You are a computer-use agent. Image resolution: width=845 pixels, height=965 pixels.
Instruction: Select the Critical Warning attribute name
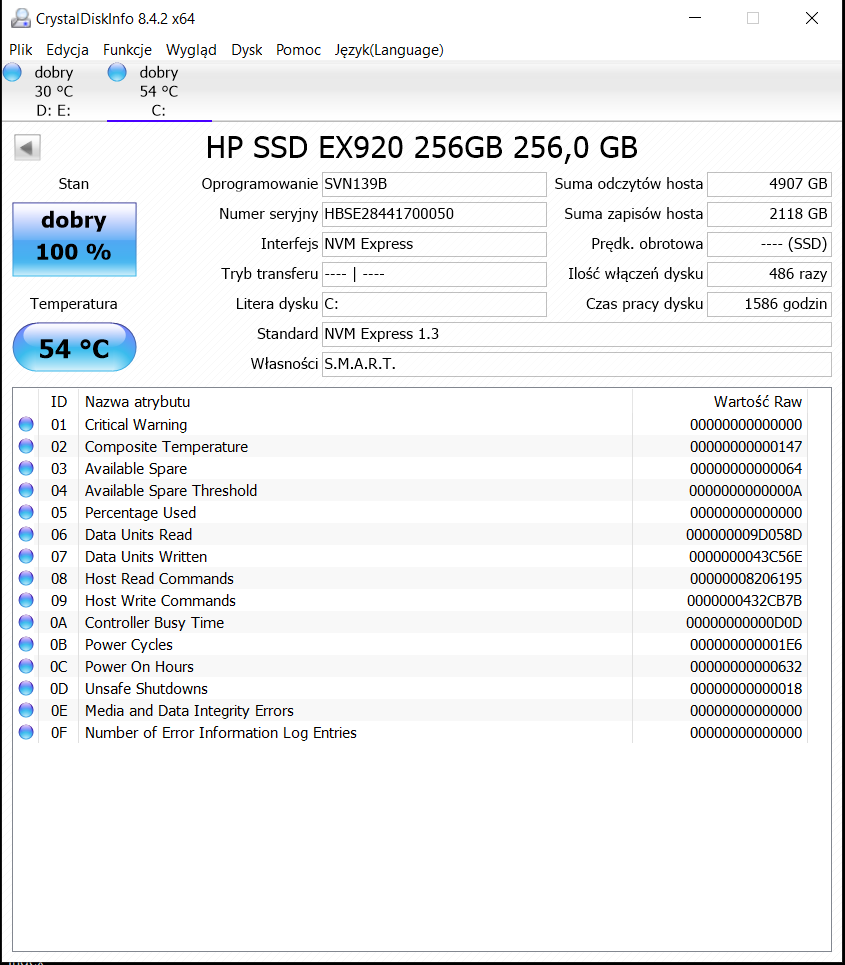tap(136, 425)
